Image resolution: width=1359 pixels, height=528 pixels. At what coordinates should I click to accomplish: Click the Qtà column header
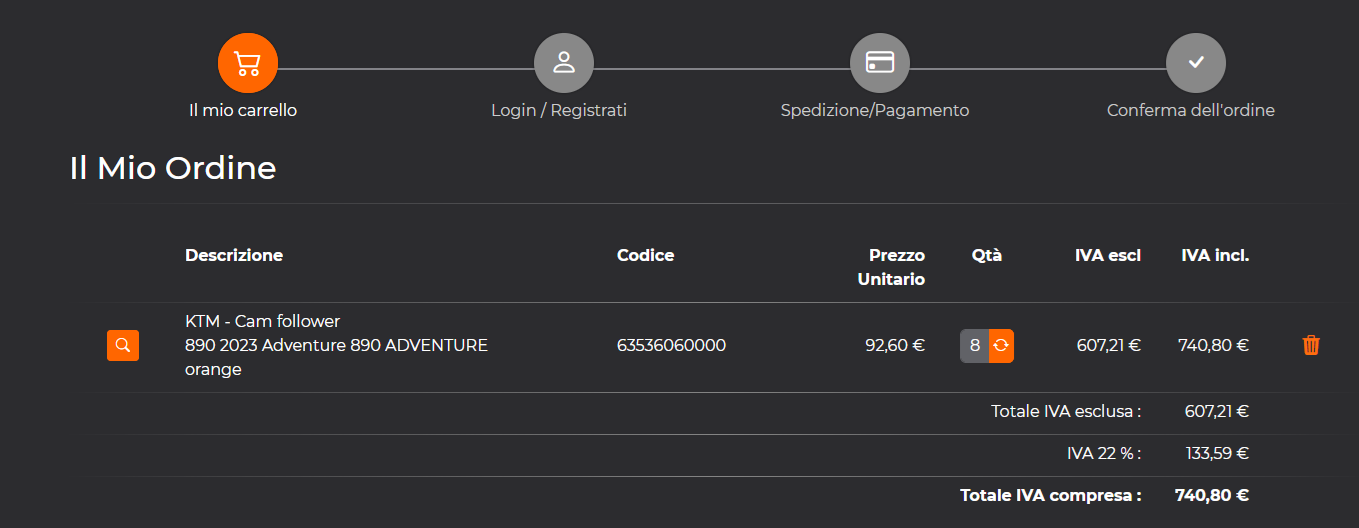tap(987, 255)
